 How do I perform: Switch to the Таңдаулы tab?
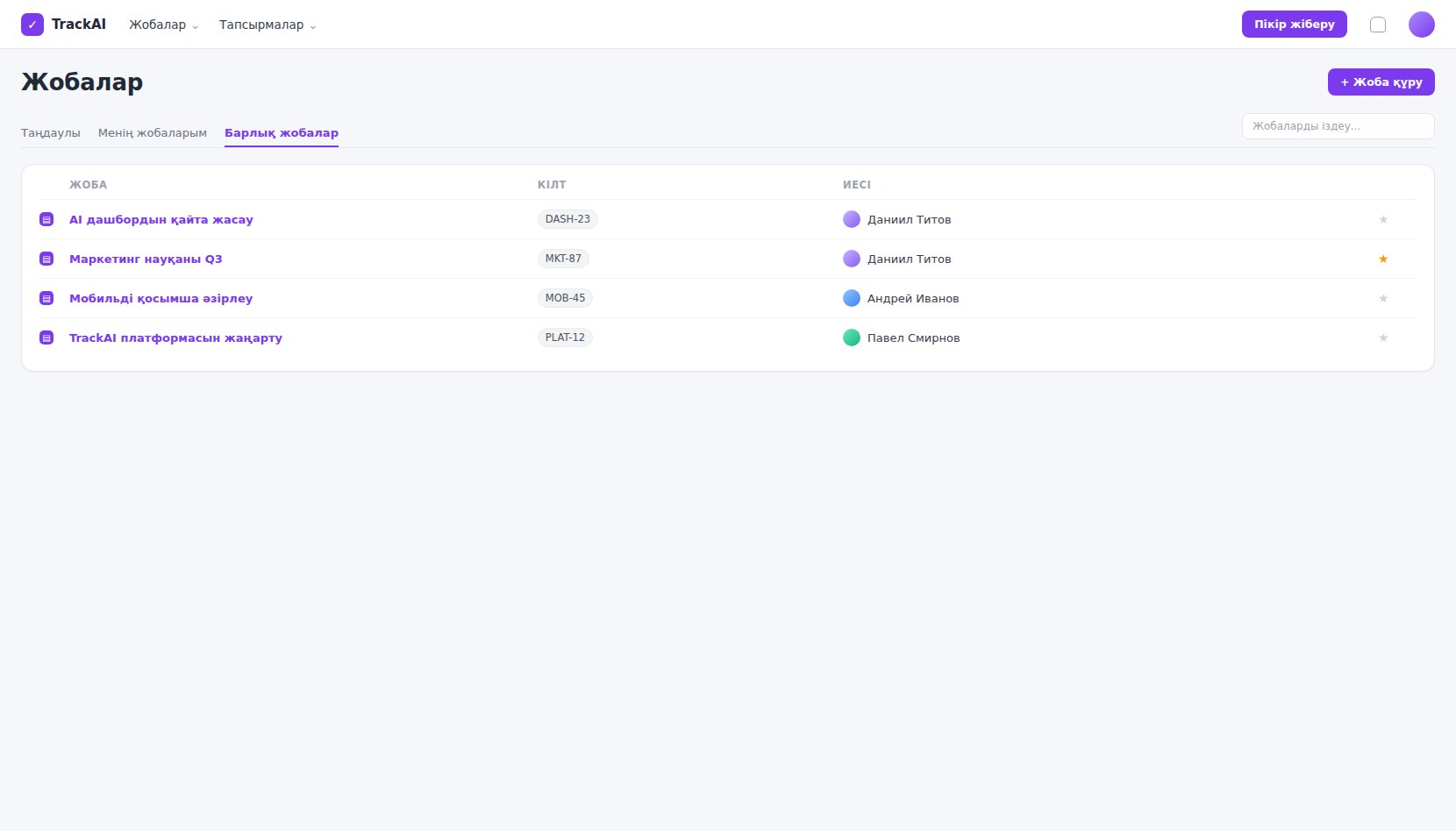[51, 133]
